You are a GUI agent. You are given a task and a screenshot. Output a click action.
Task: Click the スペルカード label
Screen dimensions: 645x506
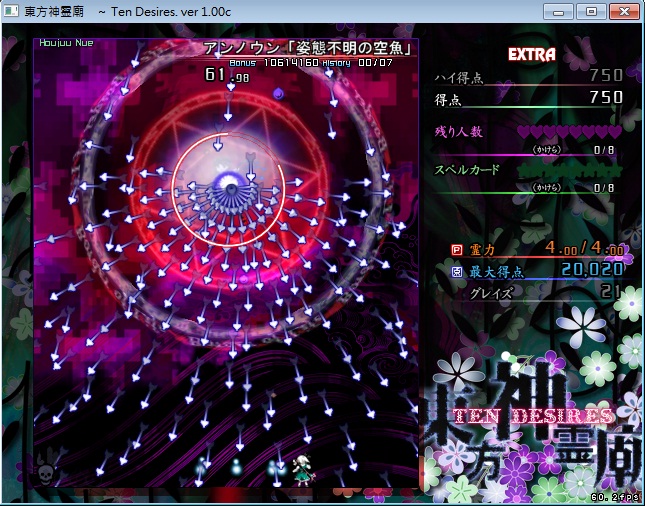(x=467, y=169)
